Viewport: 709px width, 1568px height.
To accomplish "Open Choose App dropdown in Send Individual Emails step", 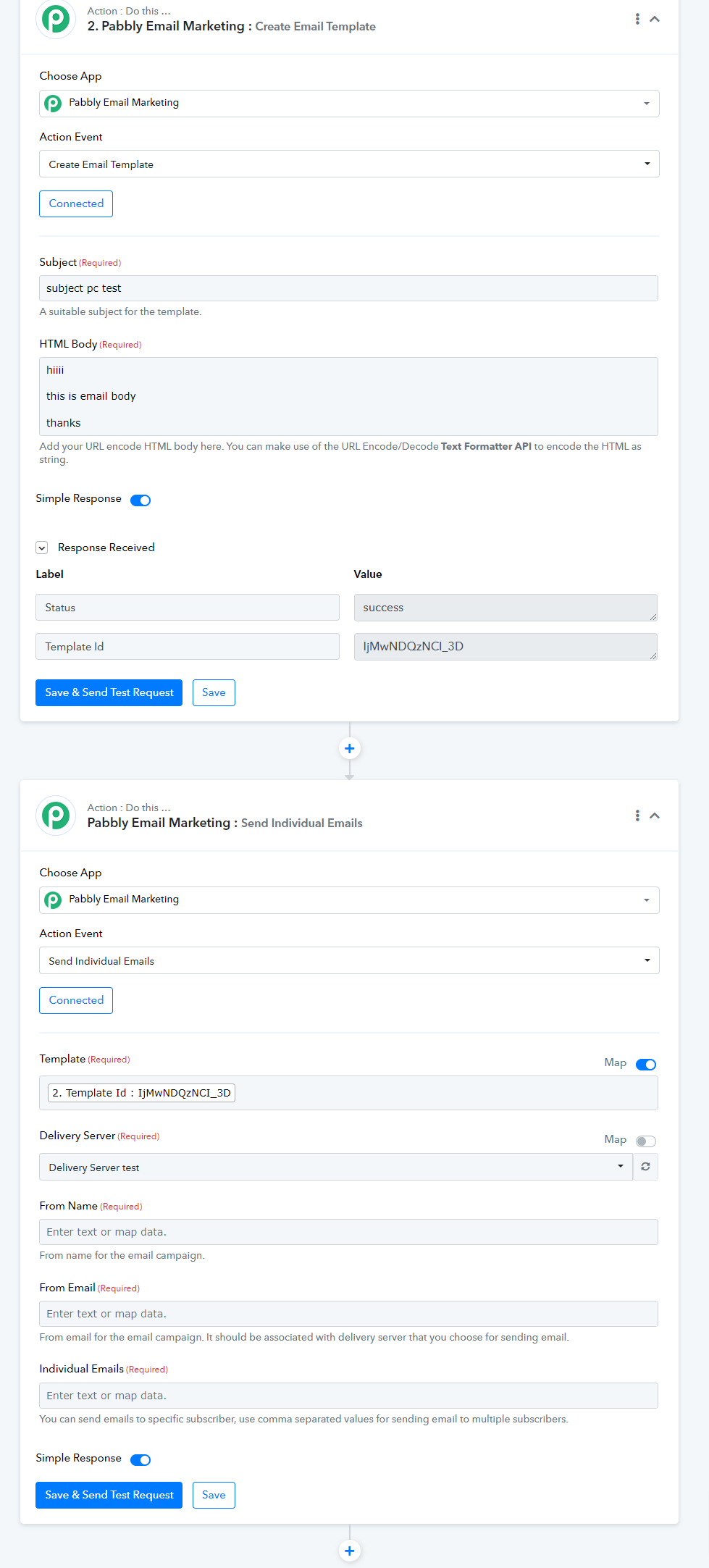I will (349, 900).
